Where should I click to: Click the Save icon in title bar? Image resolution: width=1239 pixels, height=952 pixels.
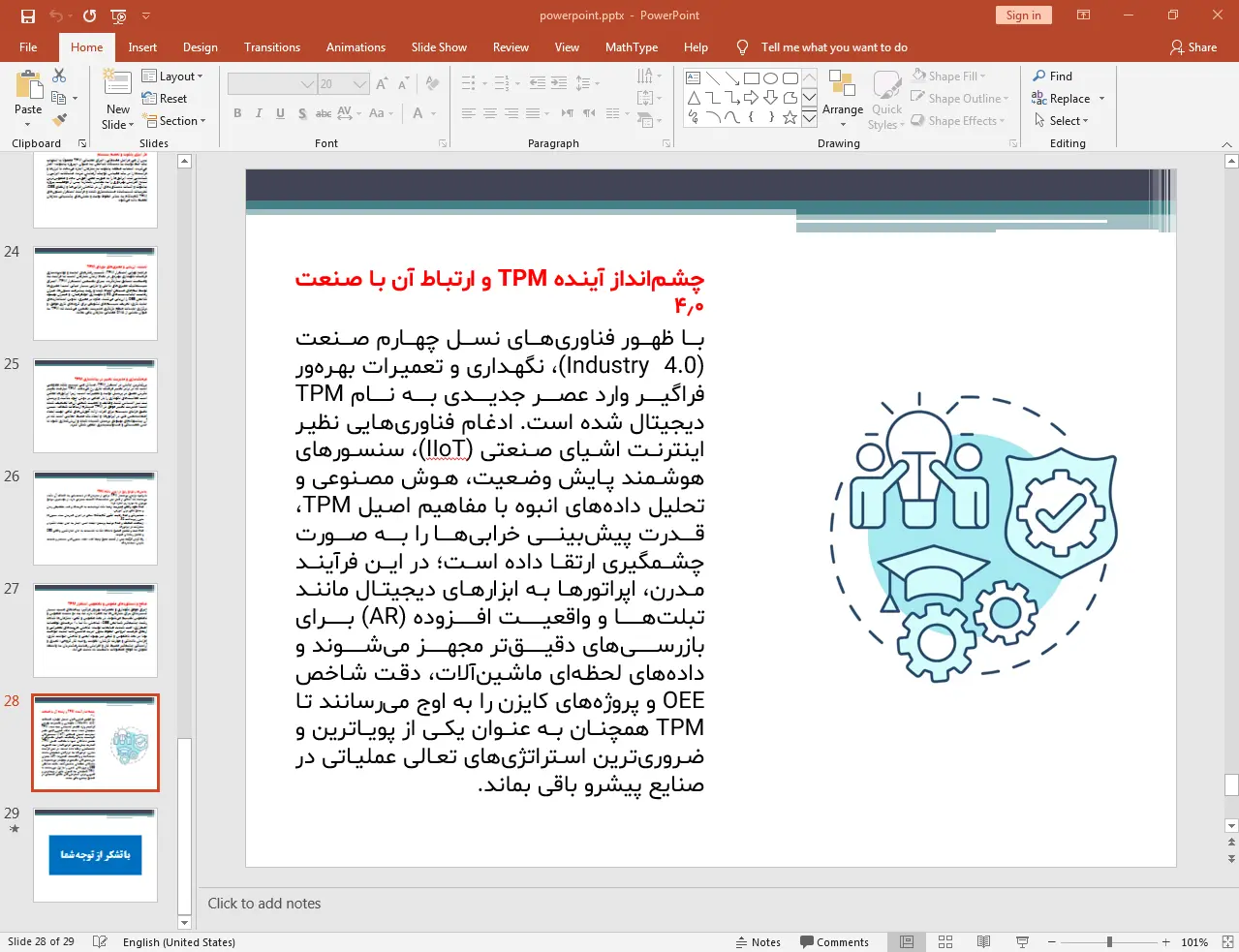tap(28, 15)
